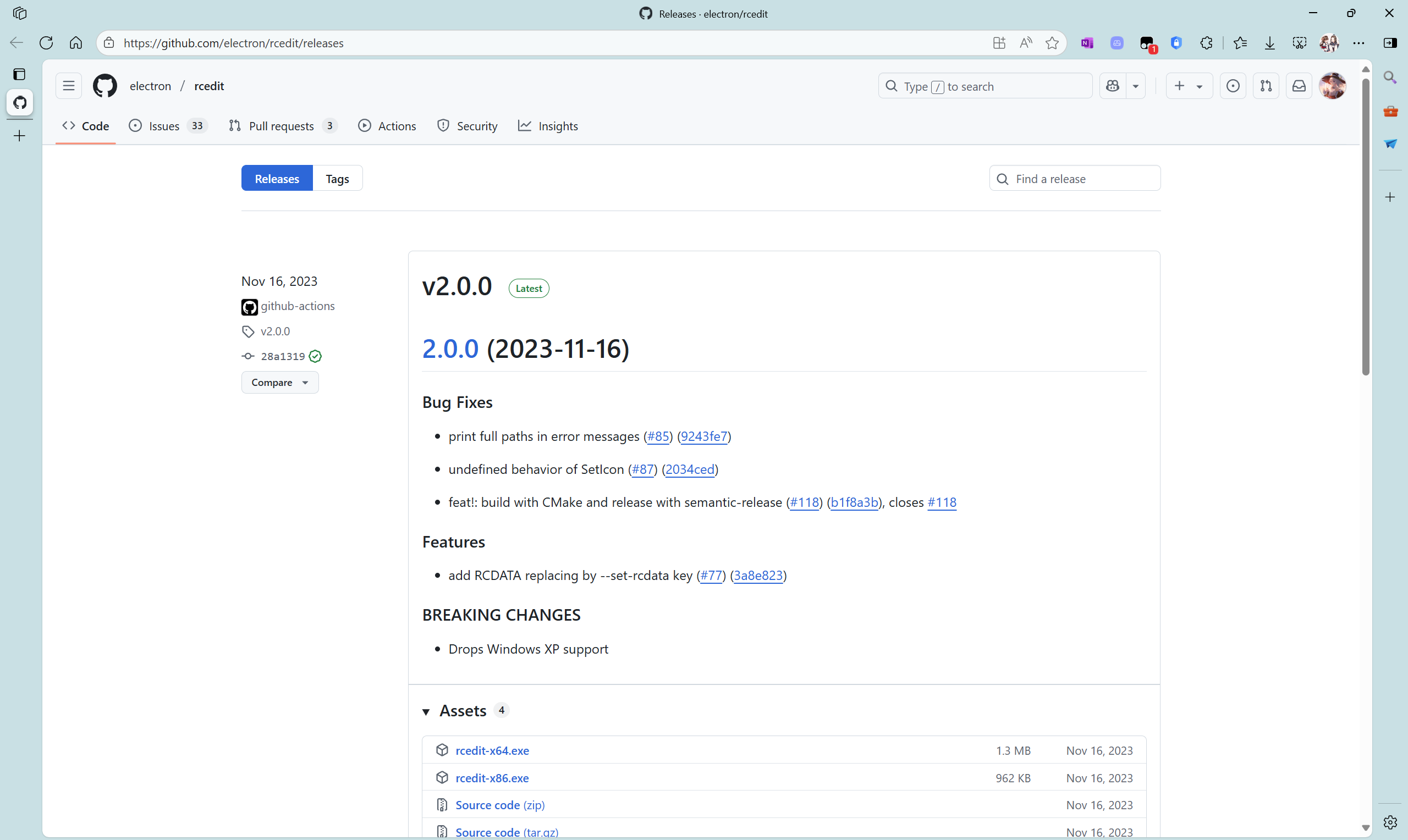Expand the Compare dropdown

280,382
